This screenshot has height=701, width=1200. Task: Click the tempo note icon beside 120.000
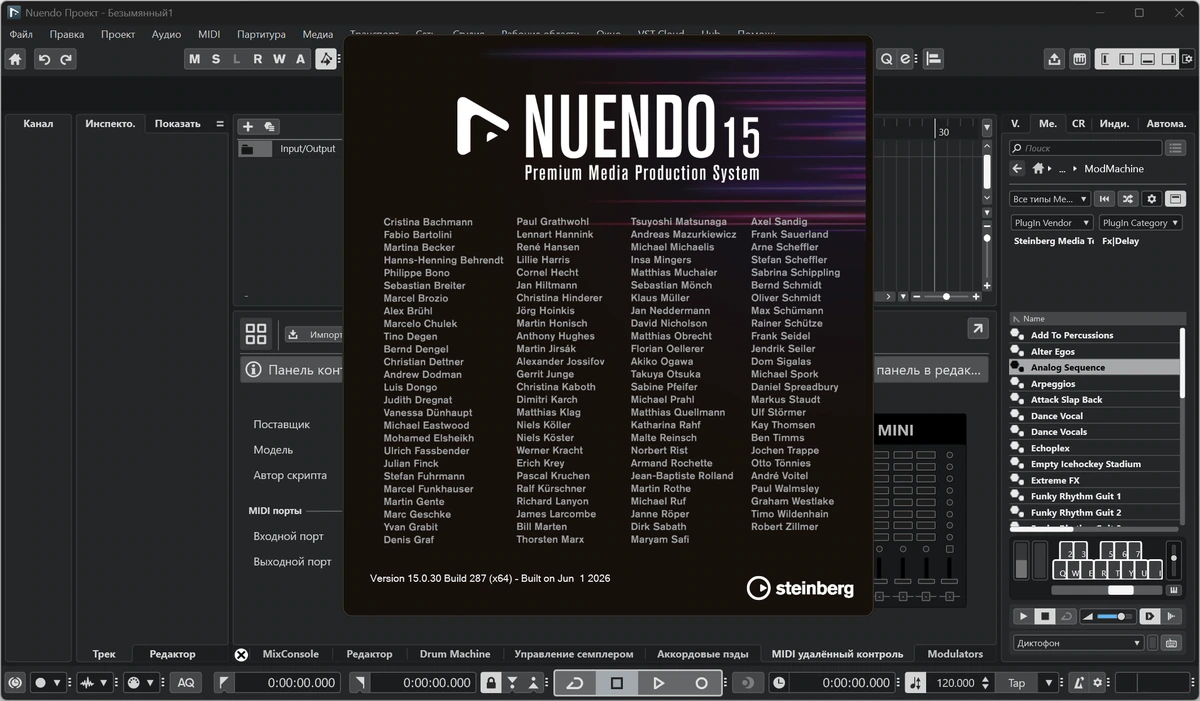coord(917,683)
